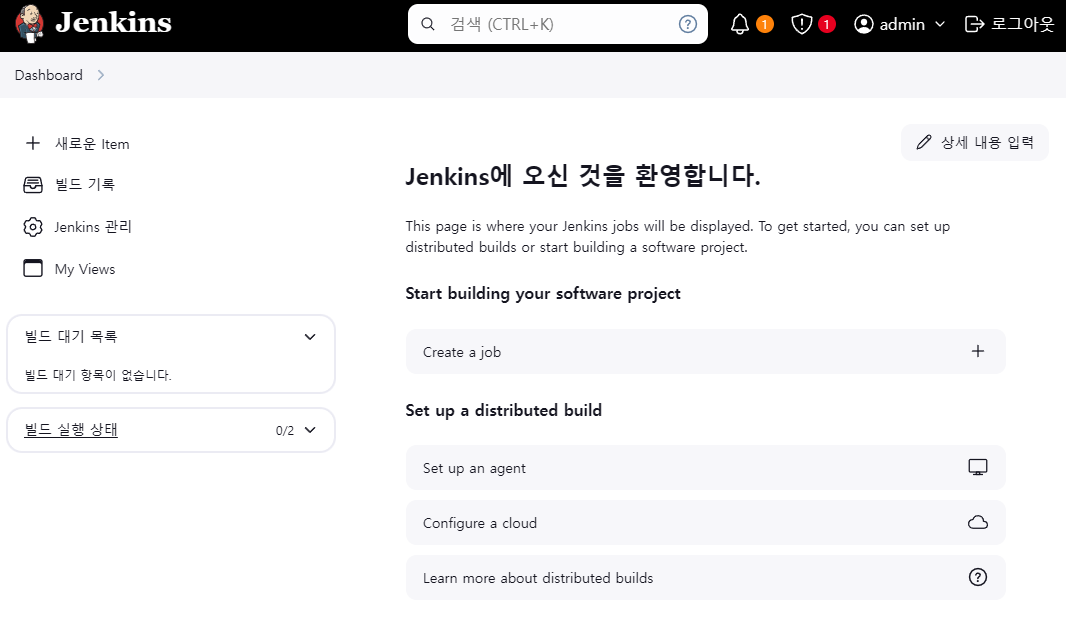Click the Jenkins에 오신 것을 환영합니다 heading
The width and height of the screenshot is (1066, 636).
pos(583,176)
